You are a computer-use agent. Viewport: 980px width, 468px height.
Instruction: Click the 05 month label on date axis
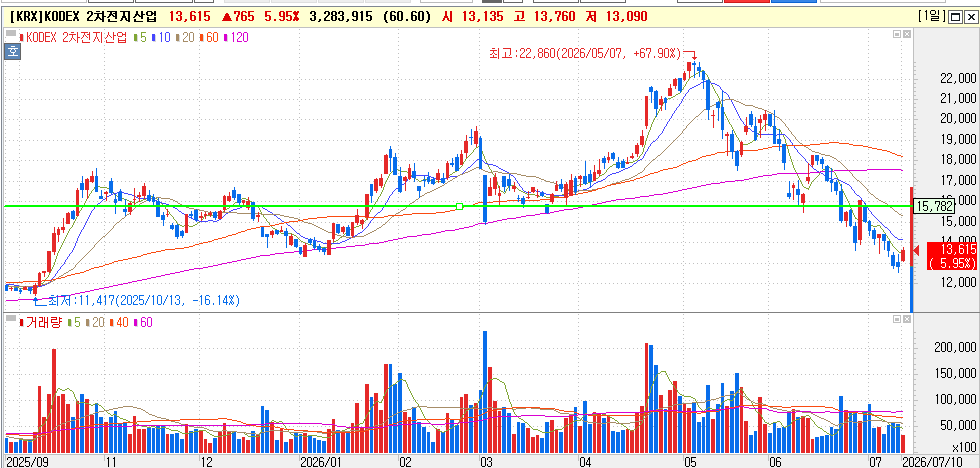click(690, 462)
